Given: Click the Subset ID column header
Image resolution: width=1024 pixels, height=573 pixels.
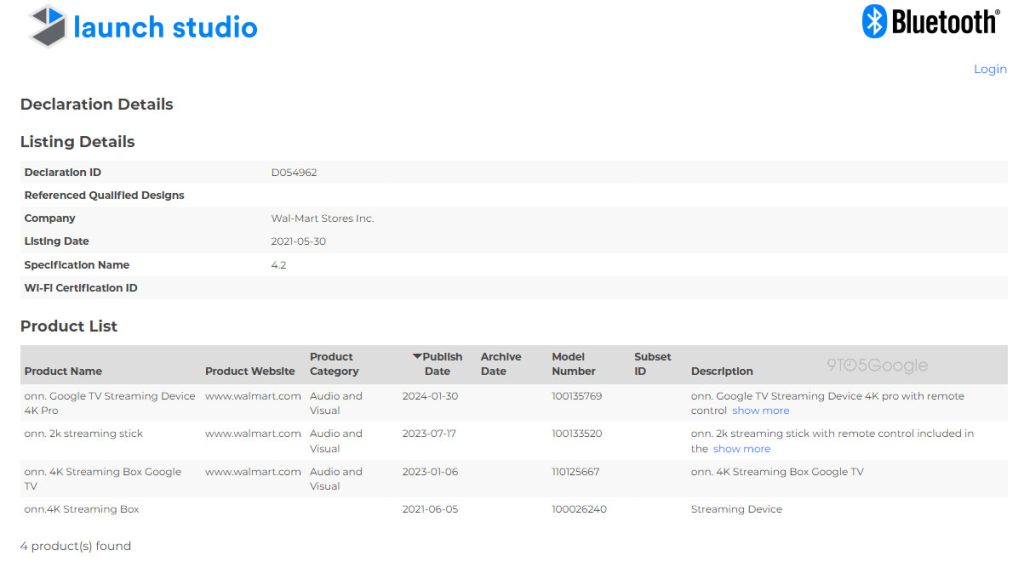Looking at the screenshot, I should pos(652,364).
